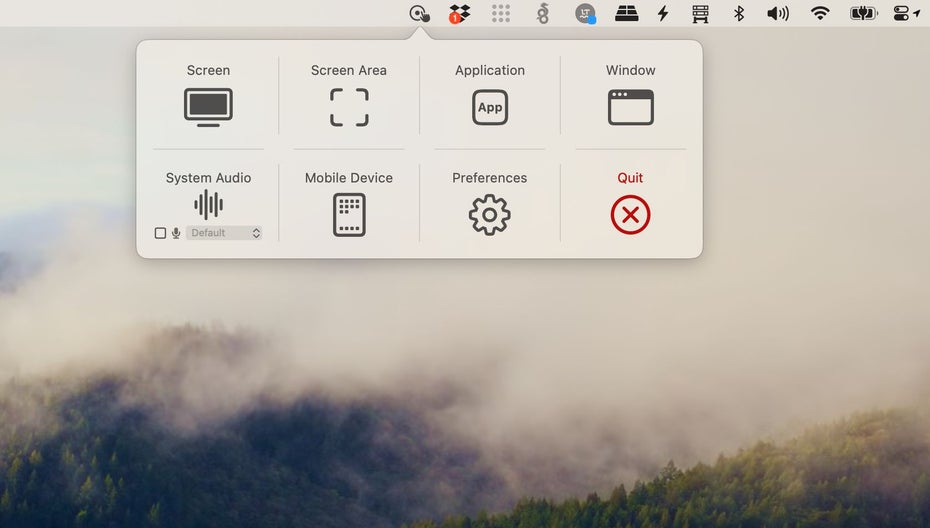Quit the recorder with the red X
The width and height of the screenshot is (930, 528).
point(630,214)
